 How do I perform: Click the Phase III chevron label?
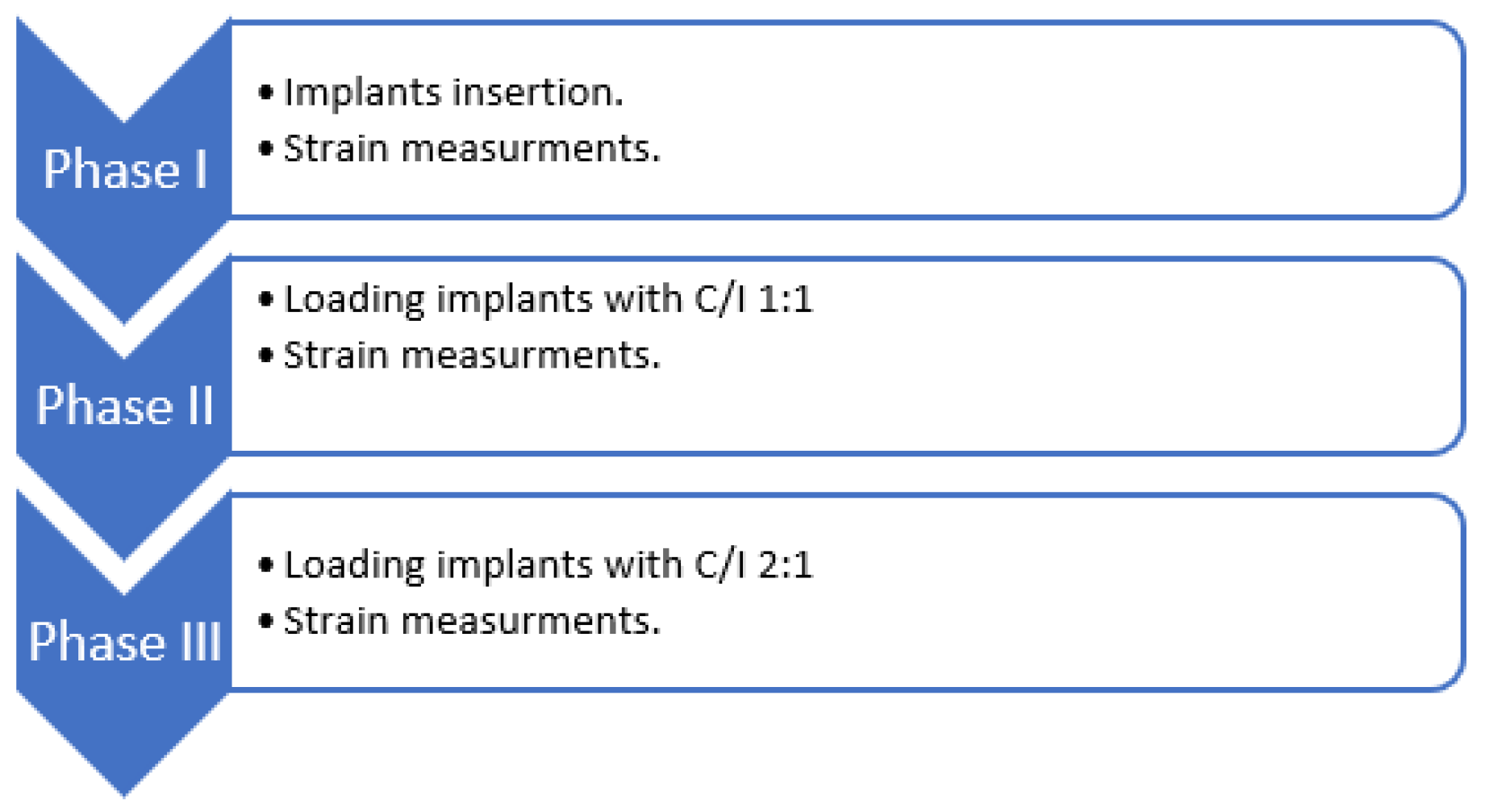[x=125, y=642]
